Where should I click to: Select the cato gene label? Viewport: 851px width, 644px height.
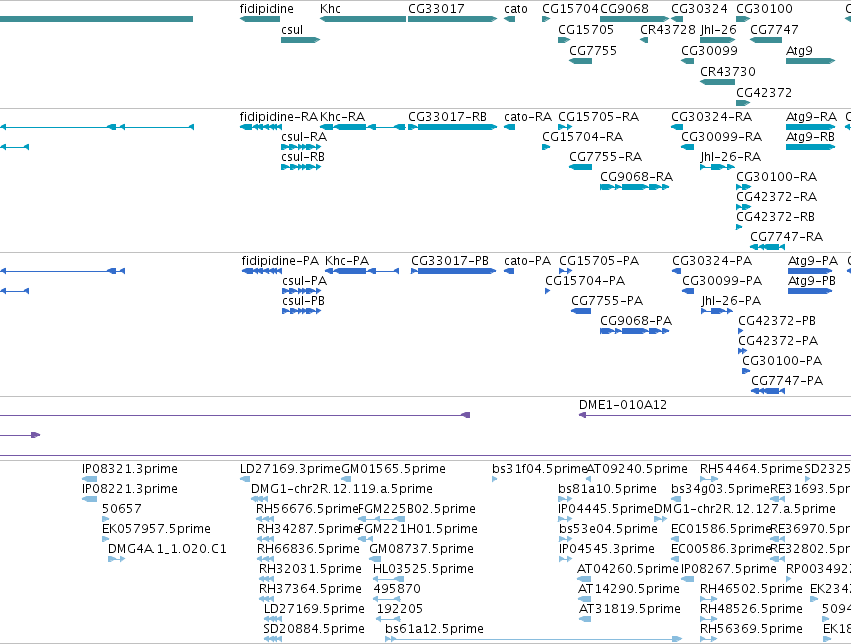pos(516,9)
